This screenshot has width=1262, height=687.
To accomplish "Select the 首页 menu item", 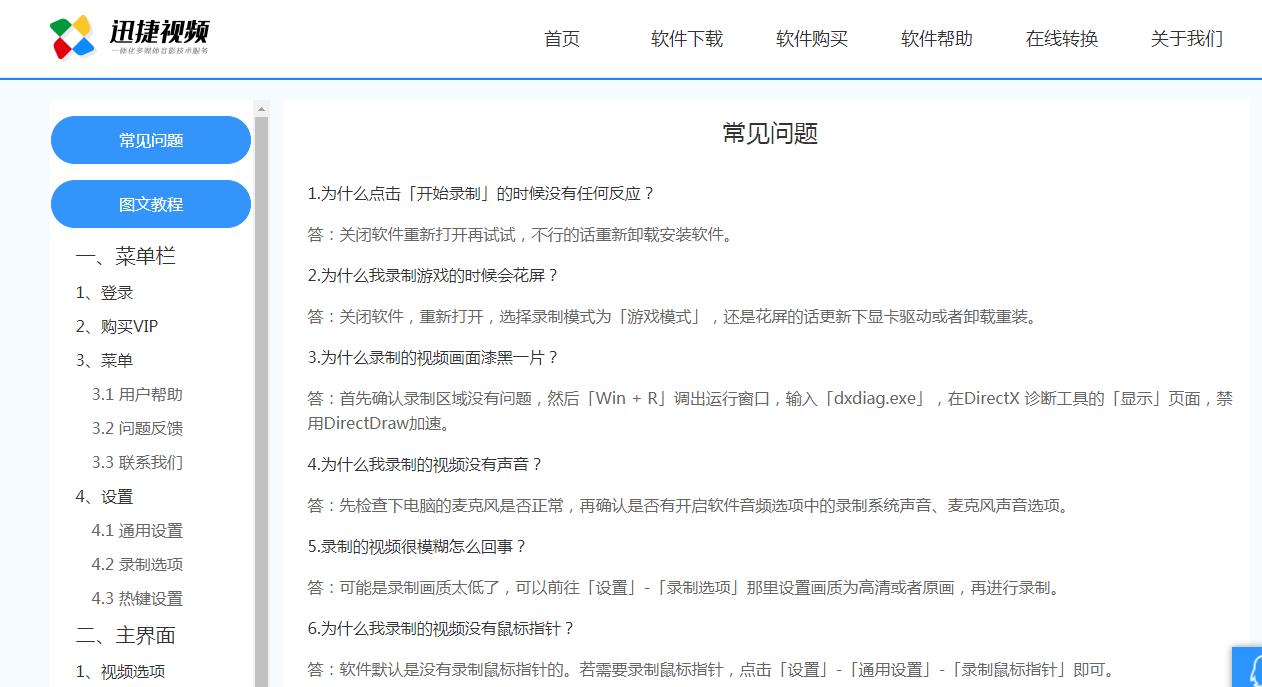I will point(561,39).
